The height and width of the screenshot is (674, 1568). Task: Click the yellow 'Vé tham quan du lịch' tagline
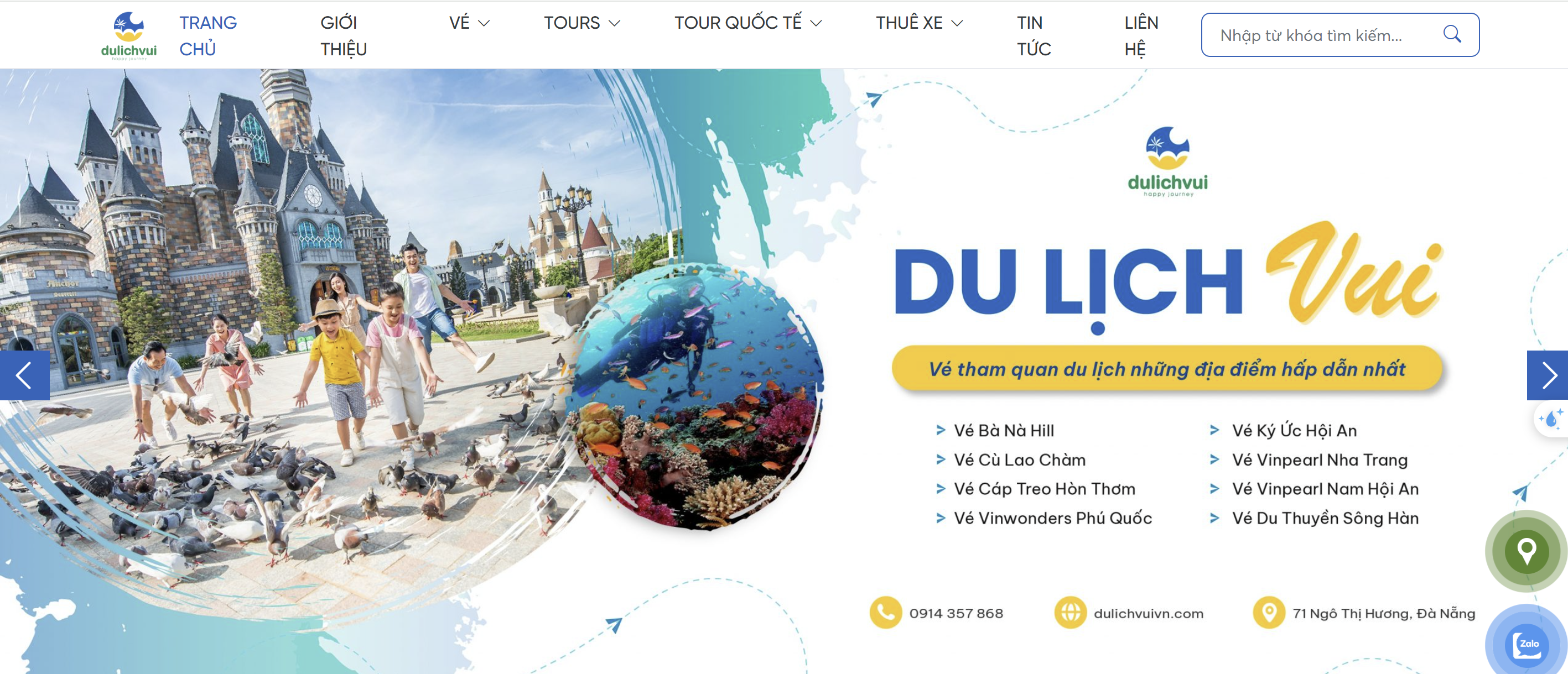tap(1167, 369)
